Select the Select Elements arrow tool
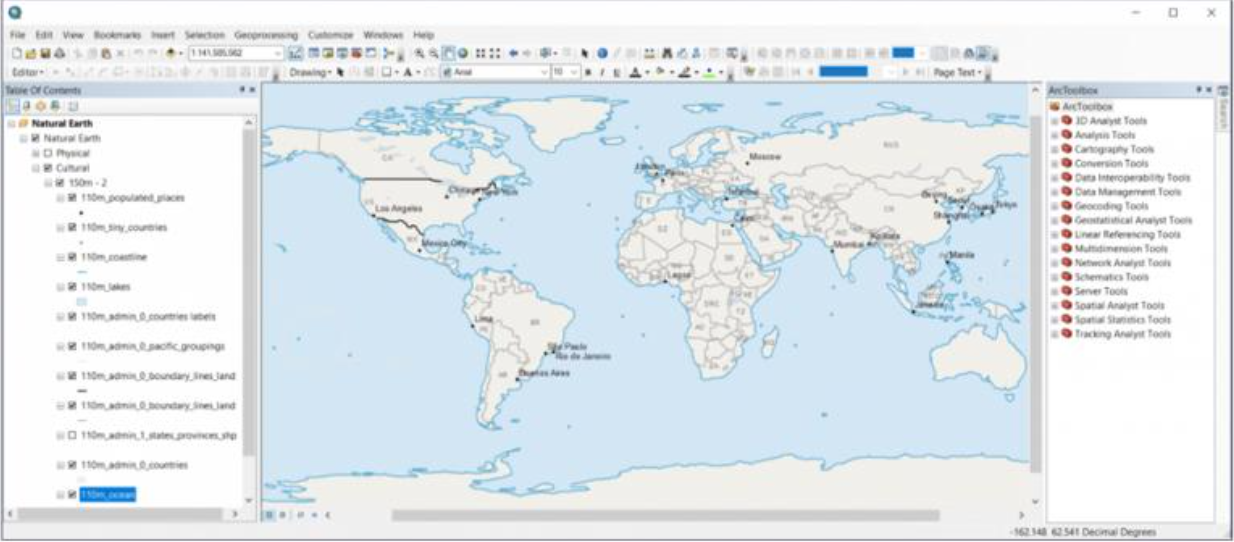 click(584, 52)
